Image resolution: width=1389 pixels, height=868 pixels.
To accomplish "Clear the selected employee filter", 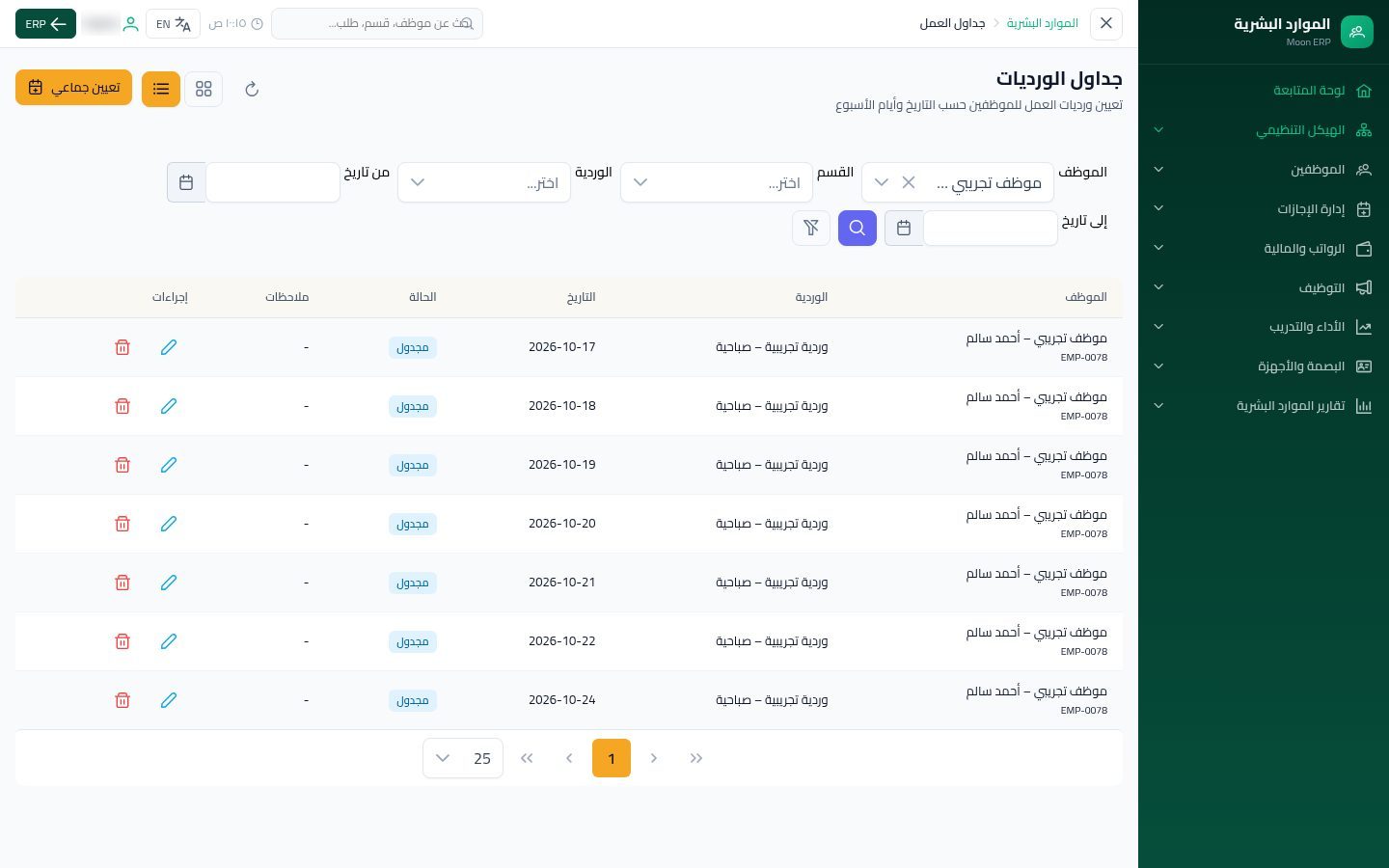I will pos(909,182).
